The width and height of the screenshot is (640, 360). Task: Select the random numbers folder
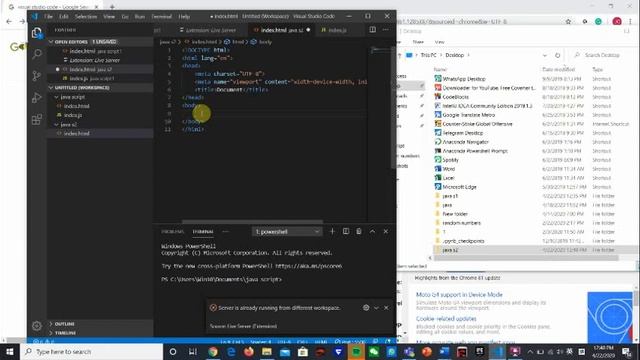tap(461, 223)
